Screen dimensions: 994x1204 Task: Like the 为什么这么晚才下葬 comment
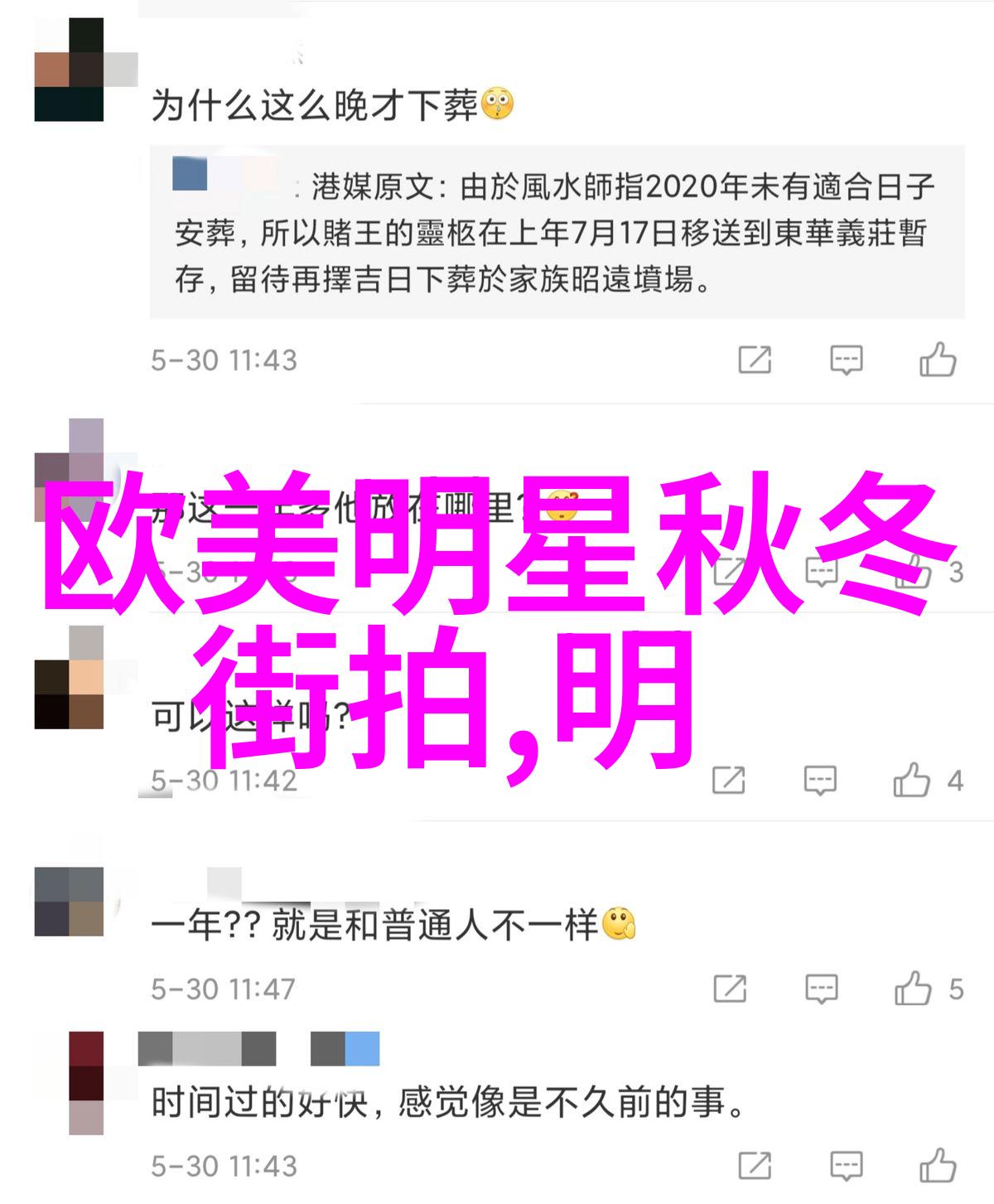point(937,360)
